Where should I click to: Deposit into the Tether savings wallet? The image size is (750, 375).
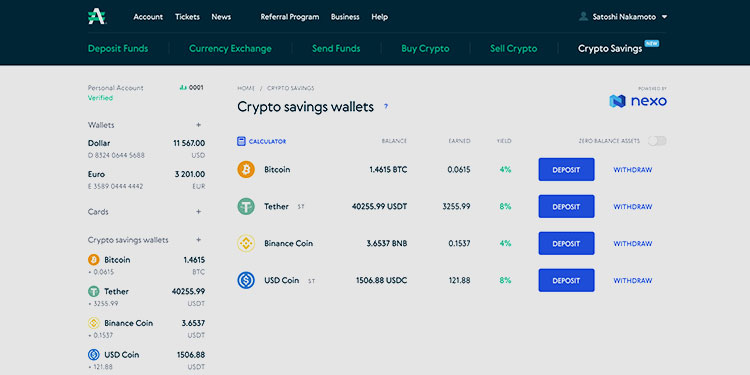click(x=566, y=206)
